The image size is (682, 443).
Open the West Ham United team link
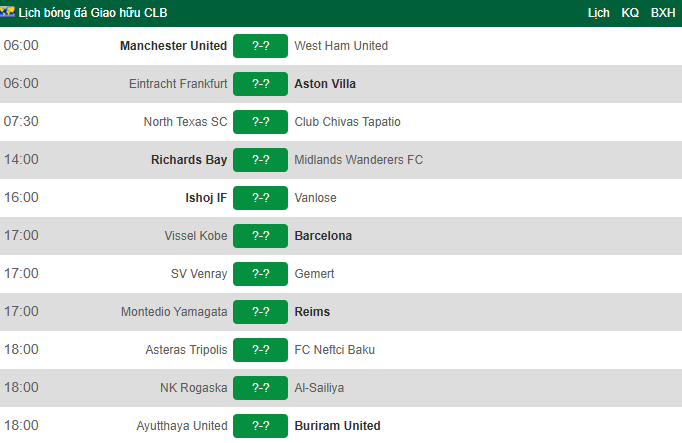pos(341,46)
